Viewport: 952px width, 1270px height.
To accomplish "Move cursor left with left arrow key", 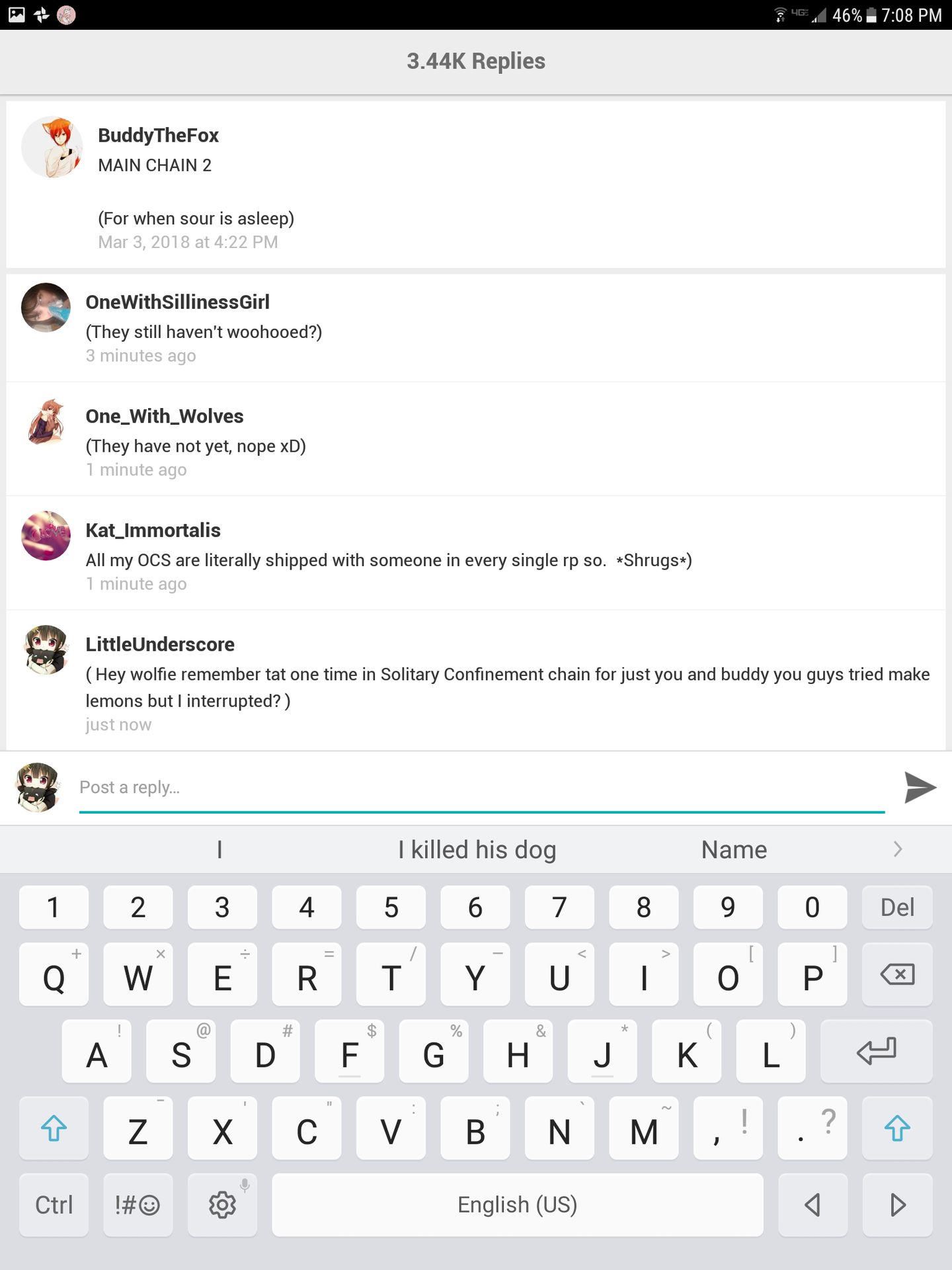I will (813, 1205).
